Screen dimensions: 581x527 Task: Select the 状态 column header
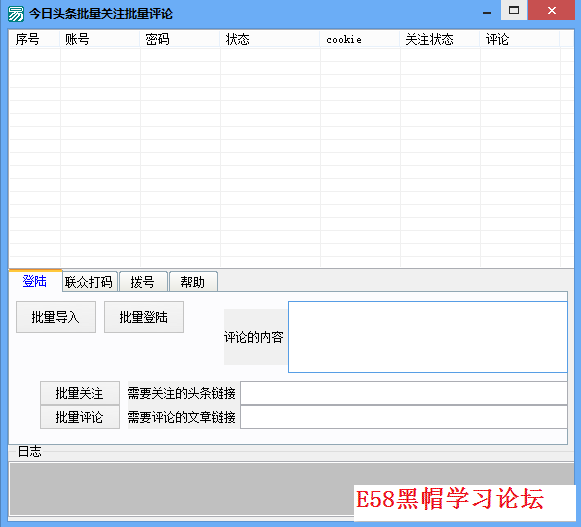click(270, 39)
